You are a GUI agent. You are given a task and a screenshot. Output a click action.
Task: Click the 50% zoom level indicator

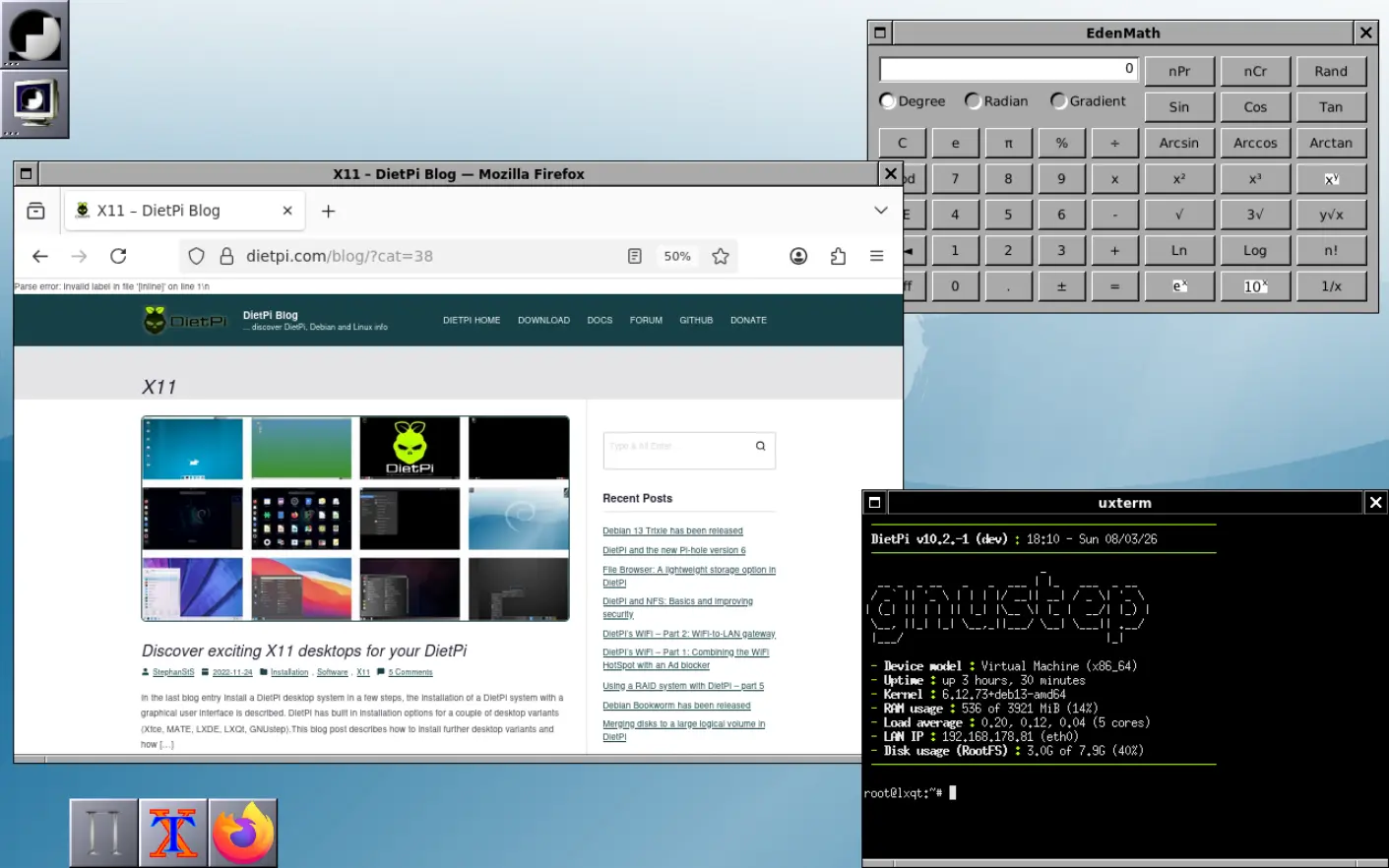point(677,256)
